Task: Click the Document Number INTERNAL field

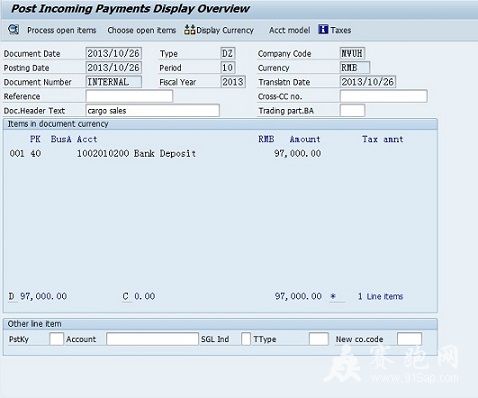Action: pos(114,82)
